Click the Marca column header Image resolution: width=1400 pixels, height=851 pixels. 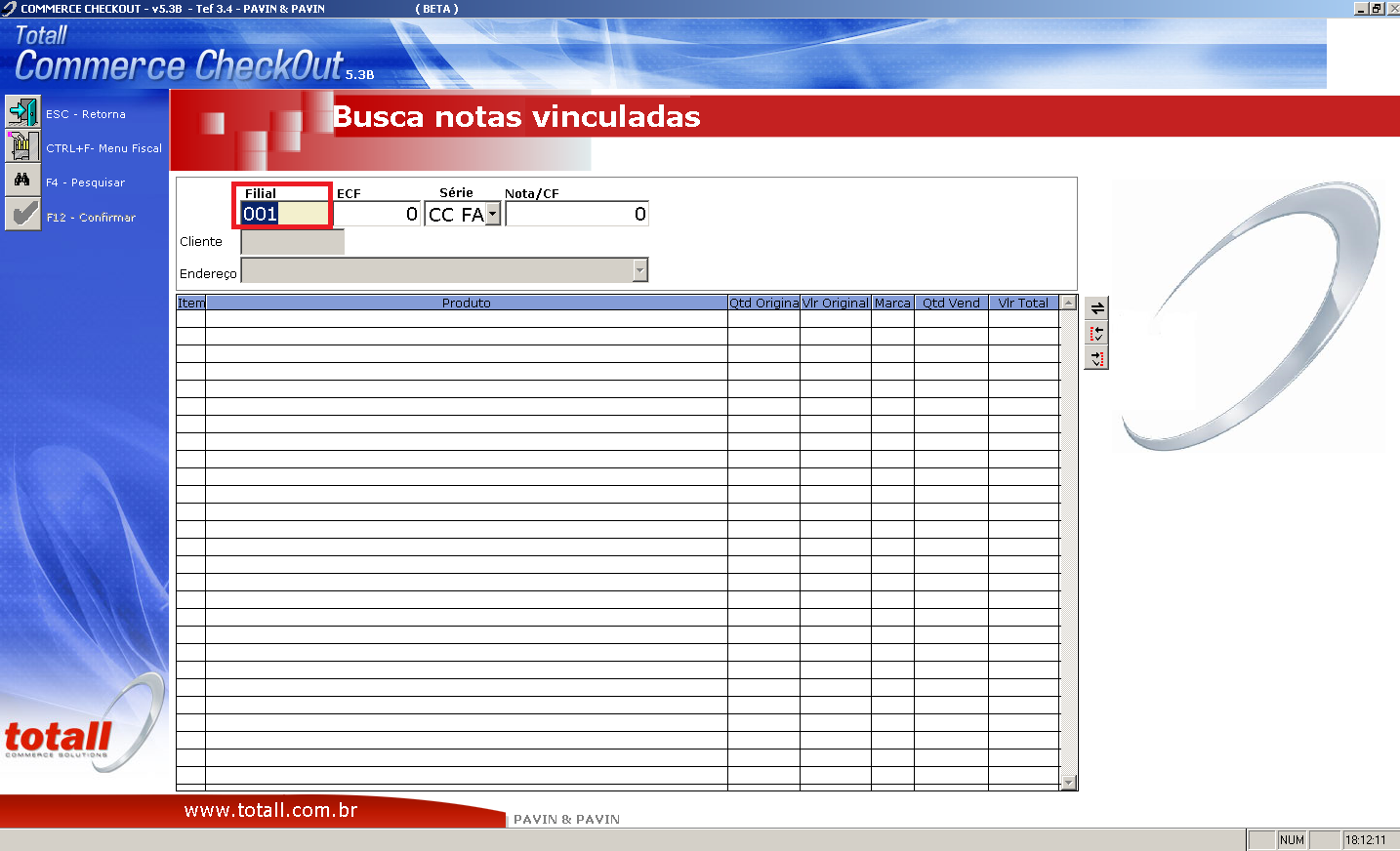point(892,303)
